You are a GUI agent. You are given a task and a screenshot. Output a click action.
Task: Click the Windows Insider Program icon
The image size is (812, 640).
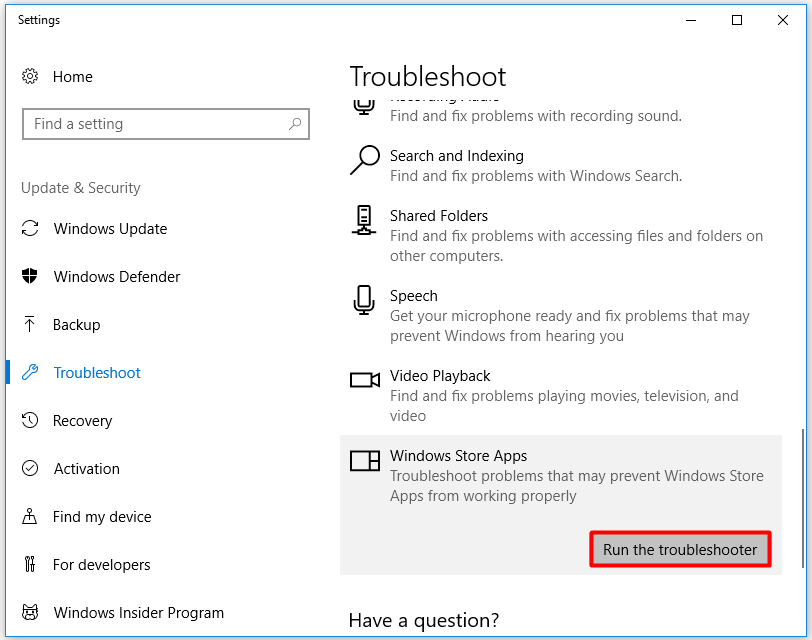[30, 613]
